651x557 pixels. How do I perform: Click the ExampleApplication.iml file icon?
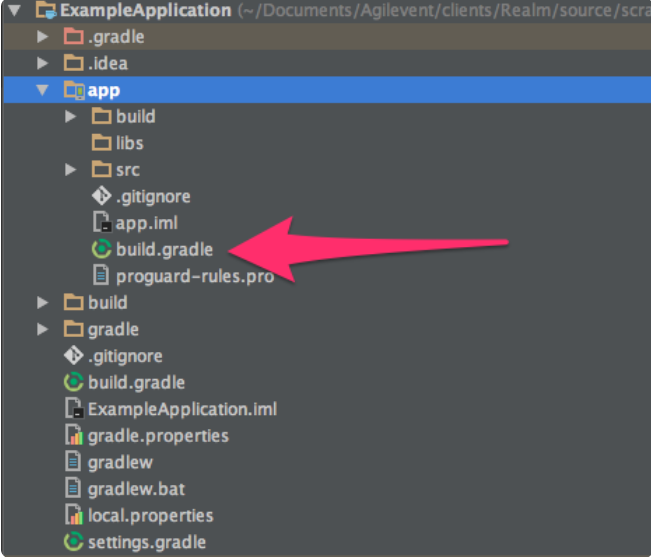point(74,408)
